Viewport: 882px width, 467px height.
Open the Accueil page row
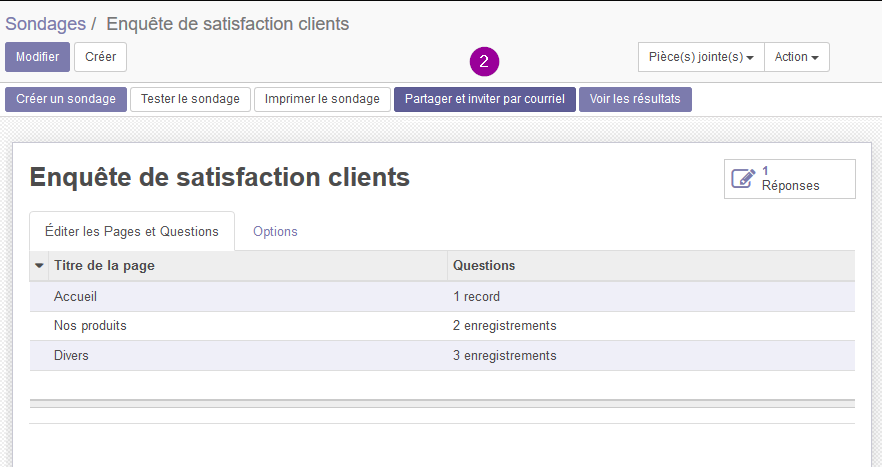[x=75, y=296]
